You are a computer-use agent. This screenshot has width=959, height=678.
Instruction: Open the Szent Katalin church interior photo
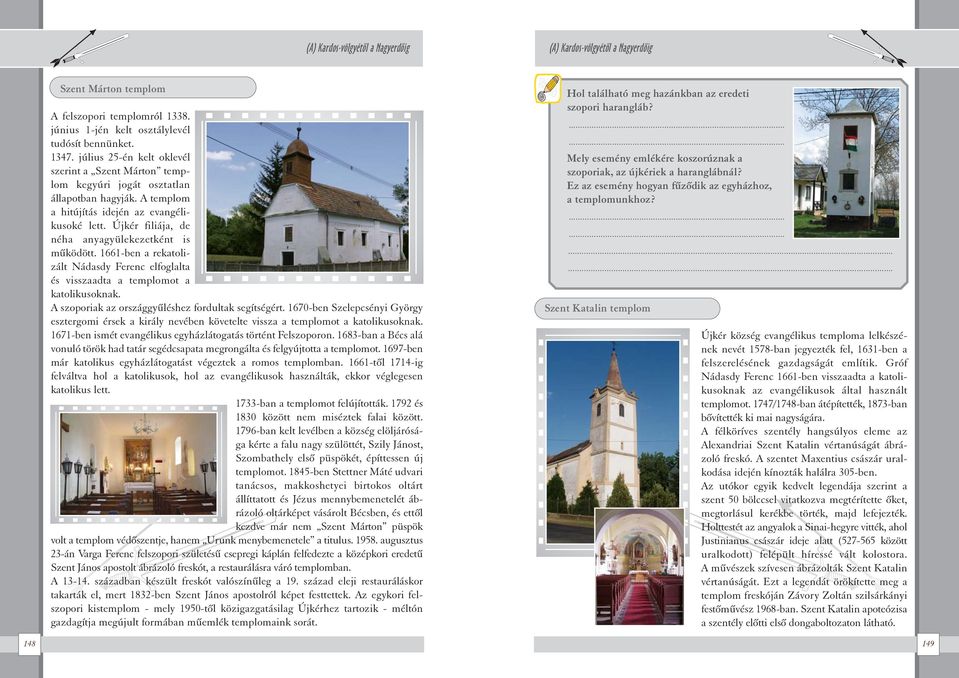tap(639, 566)
